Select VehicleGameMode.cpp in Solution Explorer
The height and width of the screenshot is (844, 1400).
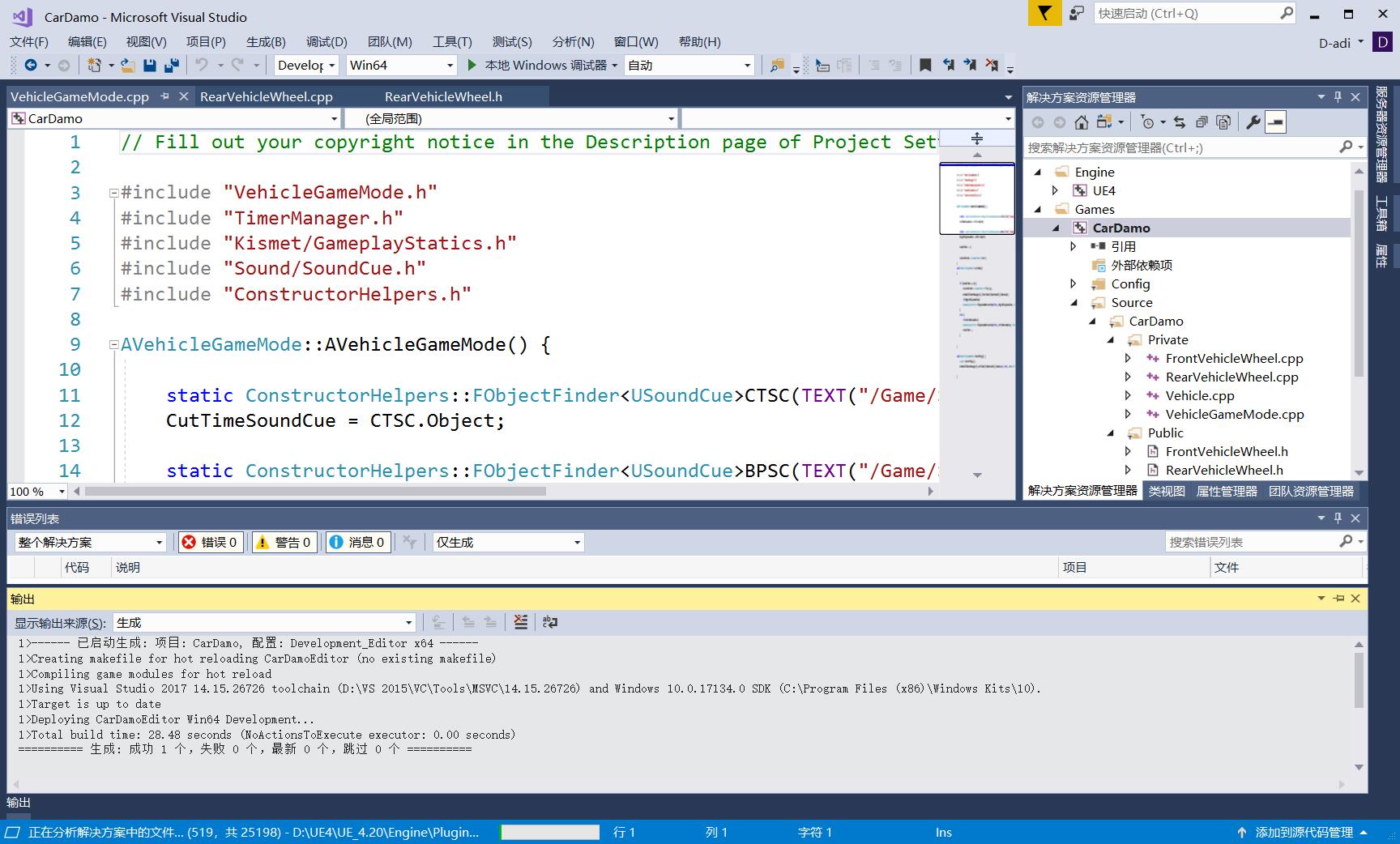pos(1234,414)
